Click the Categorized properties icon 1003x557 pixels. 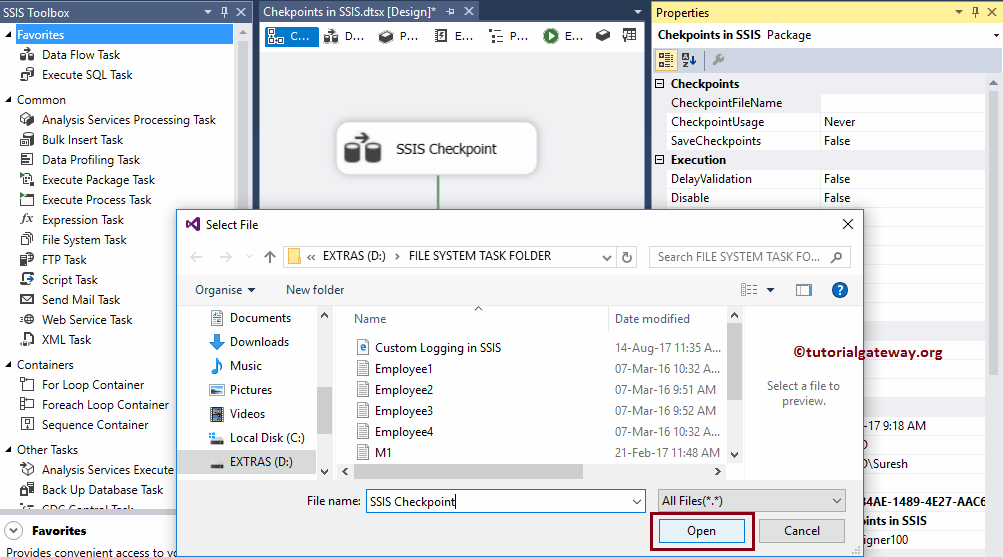click(x=667, y=60)
